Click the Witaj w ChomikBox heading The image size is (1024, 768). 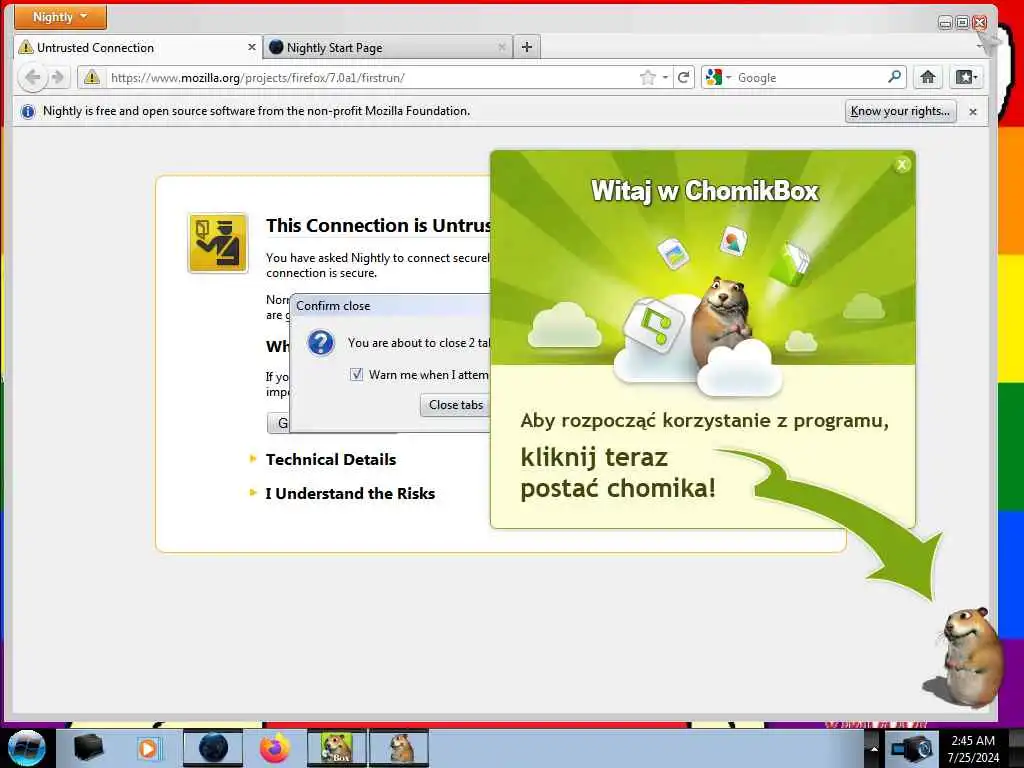pyautogui.click(x=705, y=191)
